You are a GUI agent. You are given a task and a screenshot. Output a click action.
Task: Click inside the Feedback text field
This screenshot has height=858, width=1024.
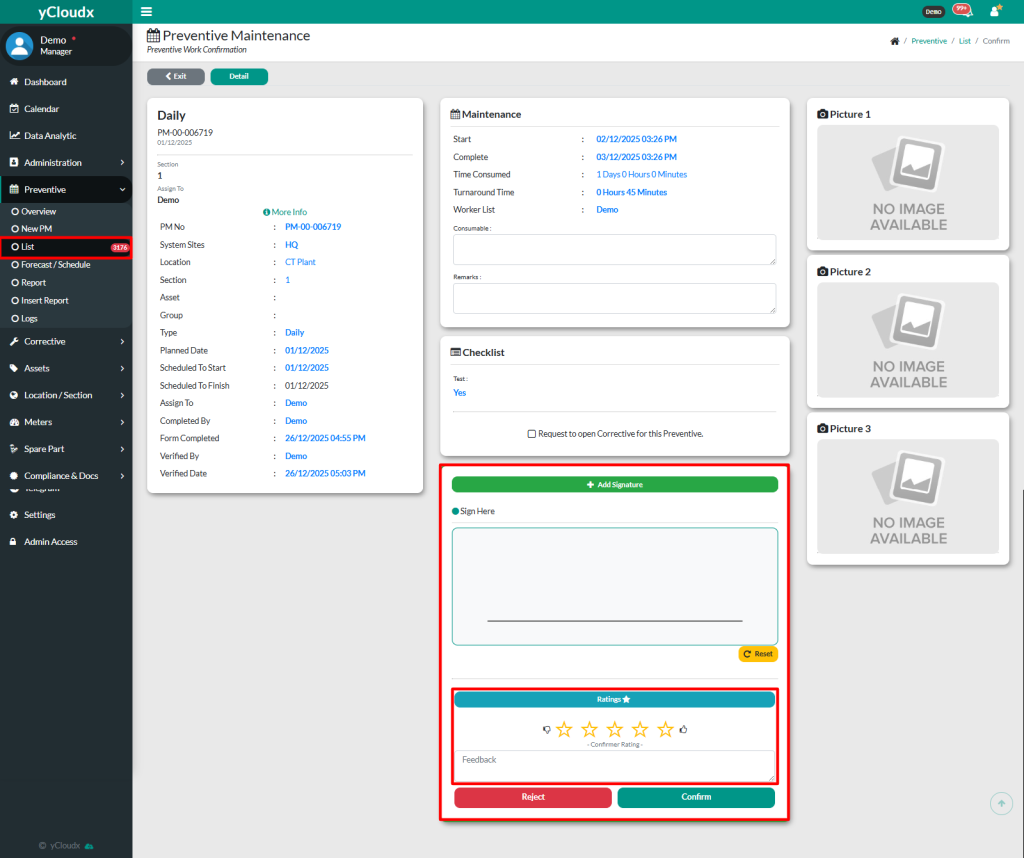(x=614, y=765)
